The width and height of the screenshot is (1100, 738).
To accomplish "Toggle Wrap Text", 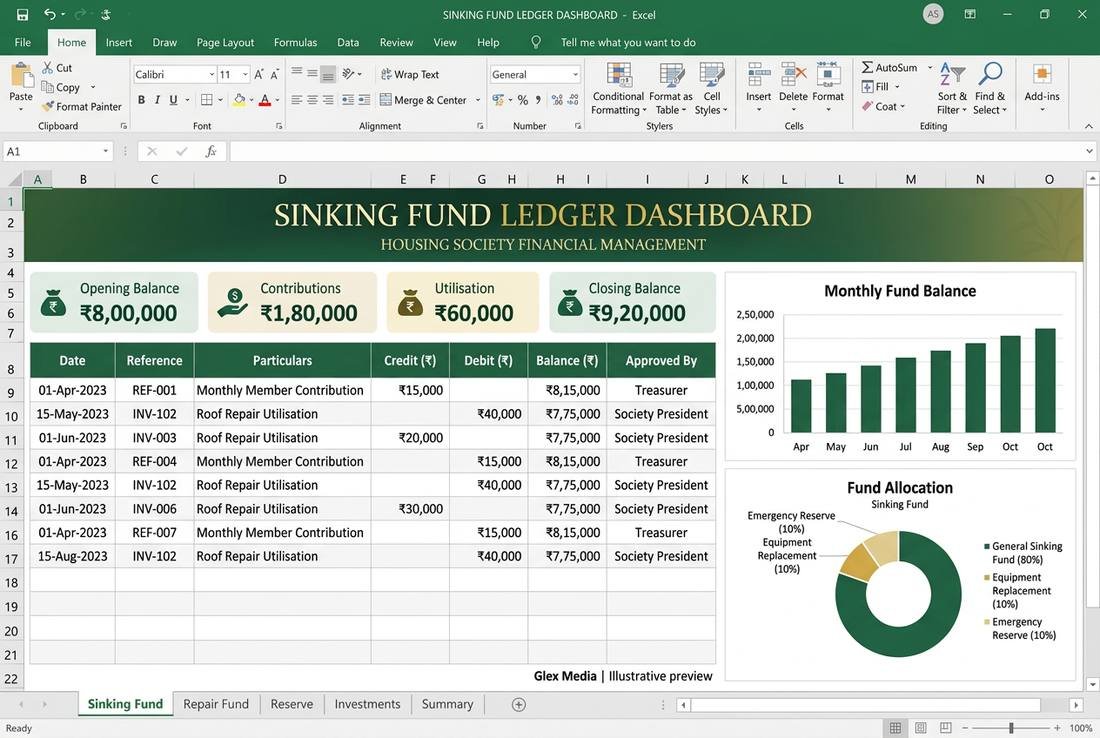I will 410,74.
